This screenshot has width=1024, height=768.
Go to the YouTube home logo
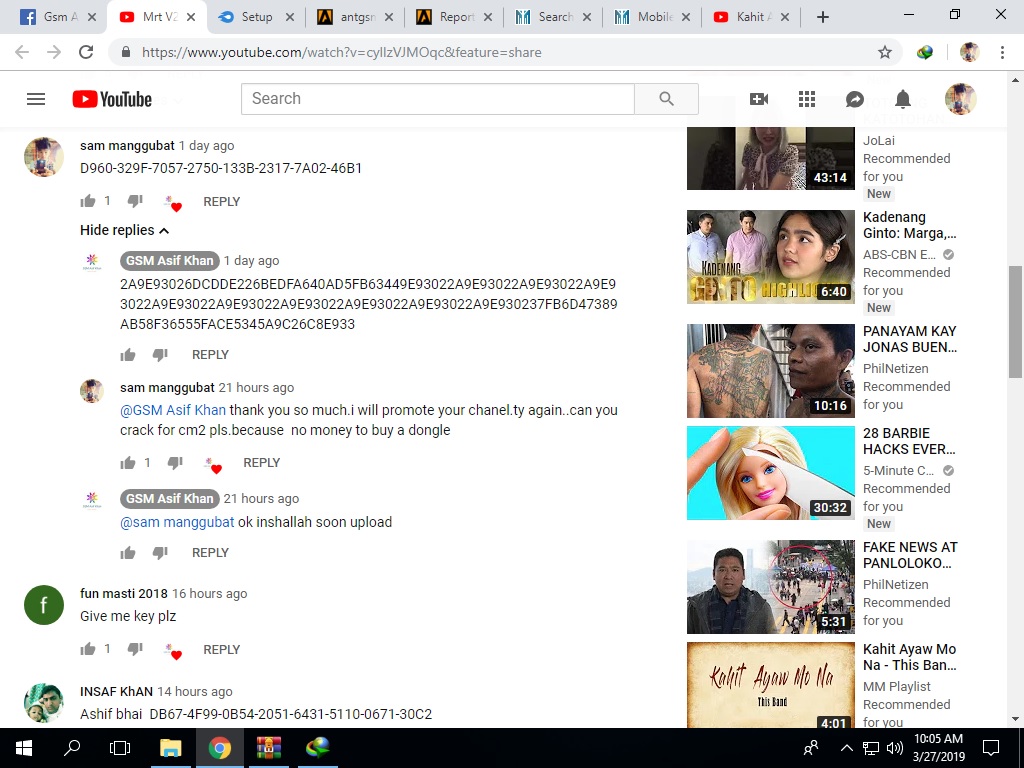click(x=112, y=99)
